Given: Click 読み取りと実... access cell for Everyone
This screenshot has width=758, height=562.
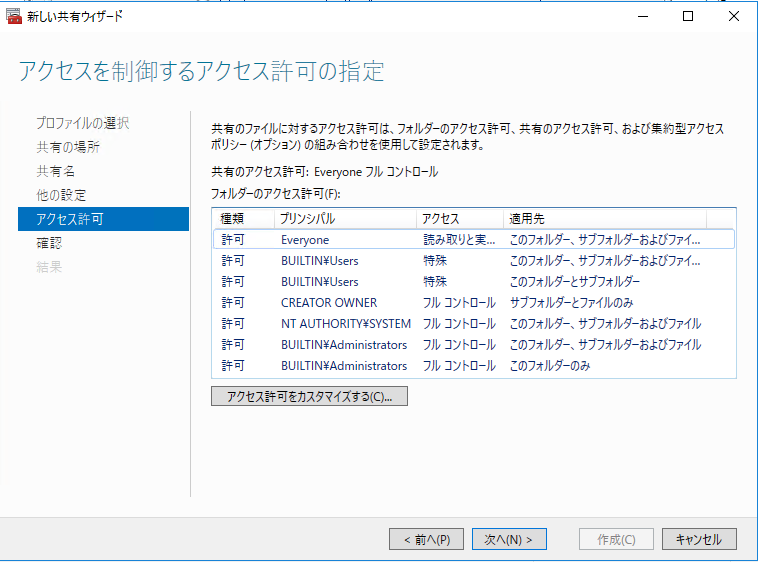Looking at the screenshot, I should click(x=459, y=240).
